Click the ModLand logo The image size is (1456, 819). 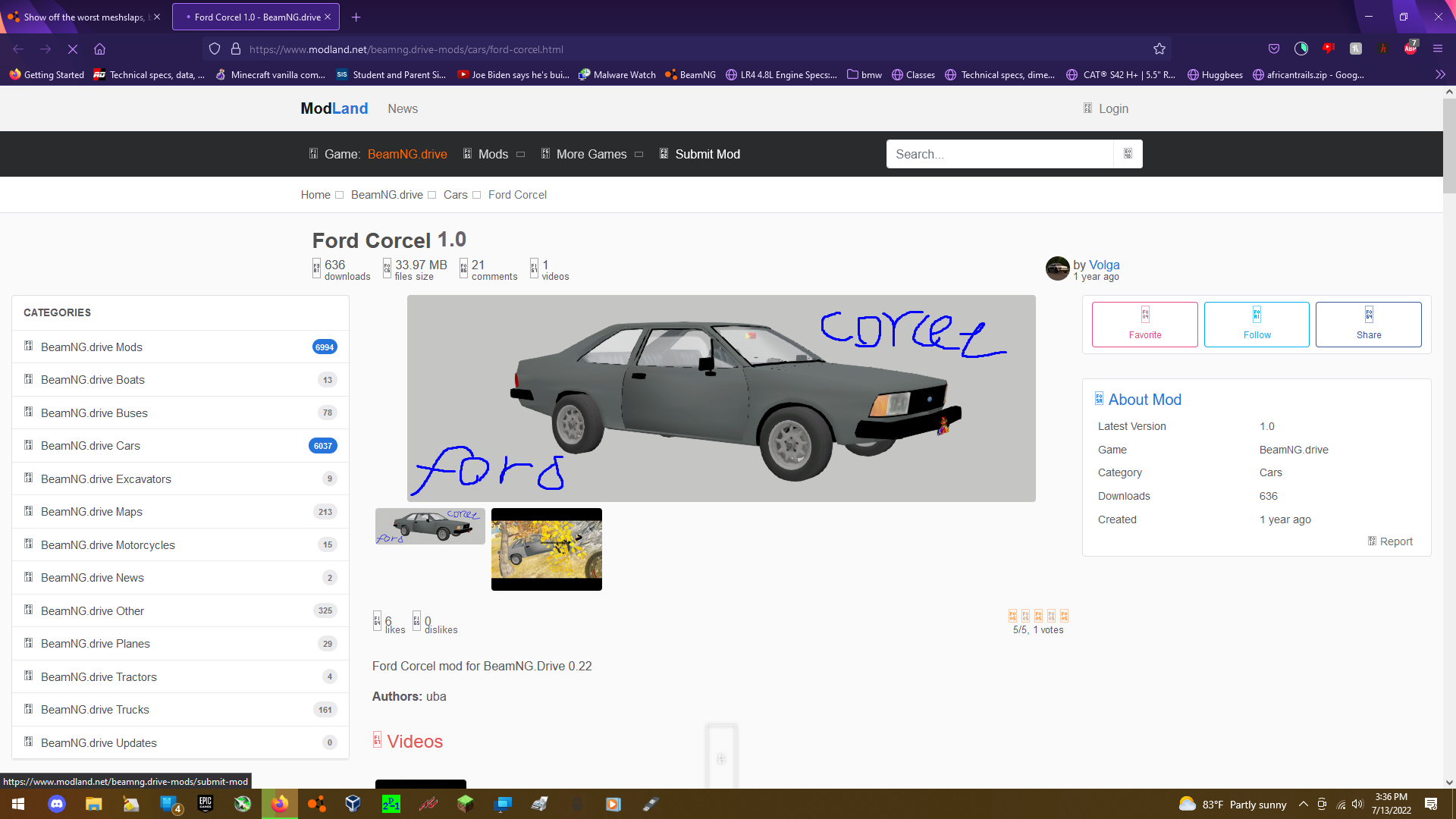[x=334, y=108]
